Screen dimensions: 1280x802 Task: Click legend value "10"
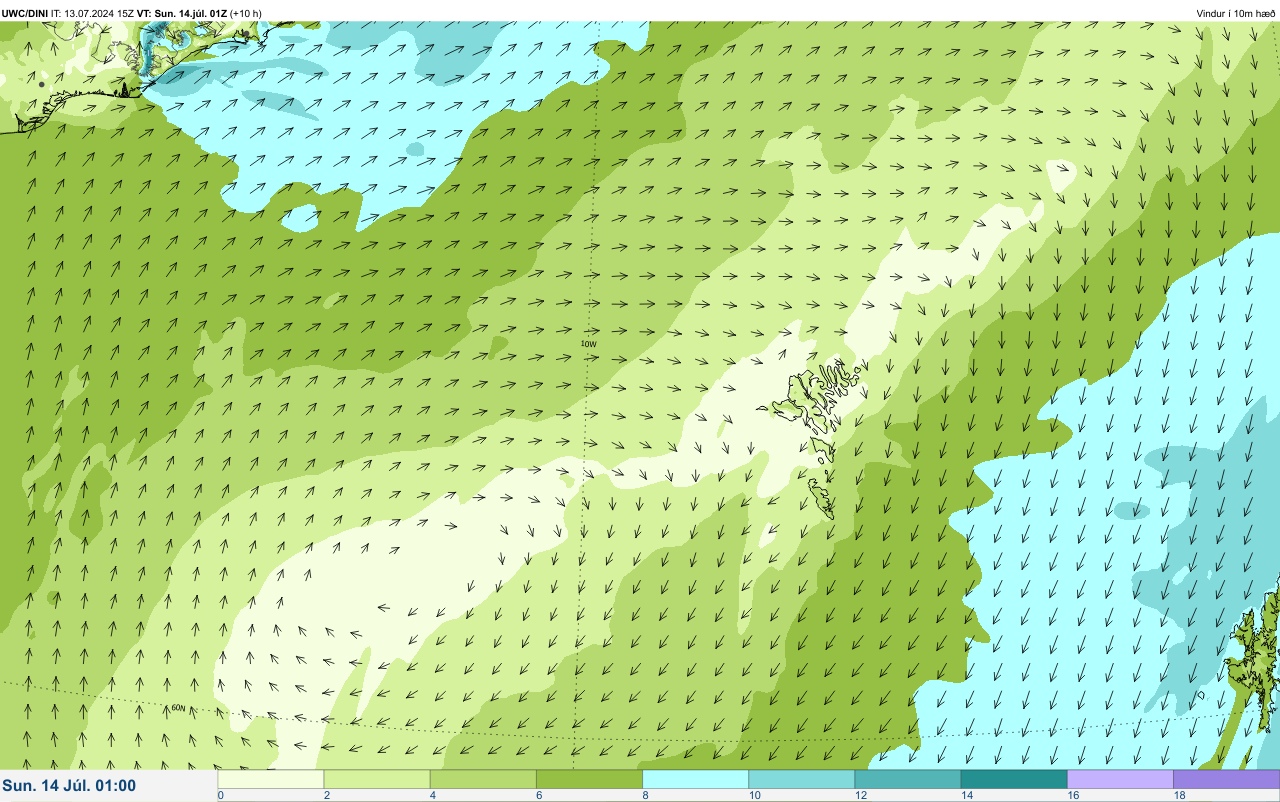click(x=754, y=795)
